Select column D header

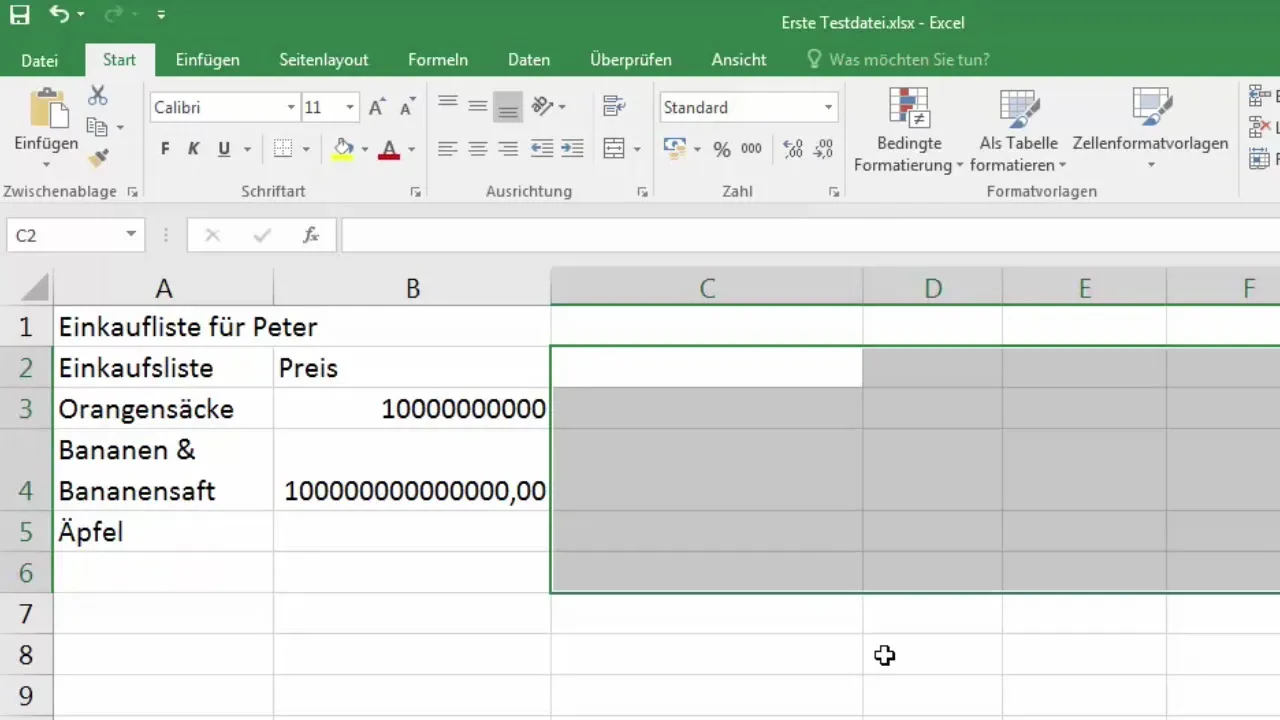click(933, 289)
